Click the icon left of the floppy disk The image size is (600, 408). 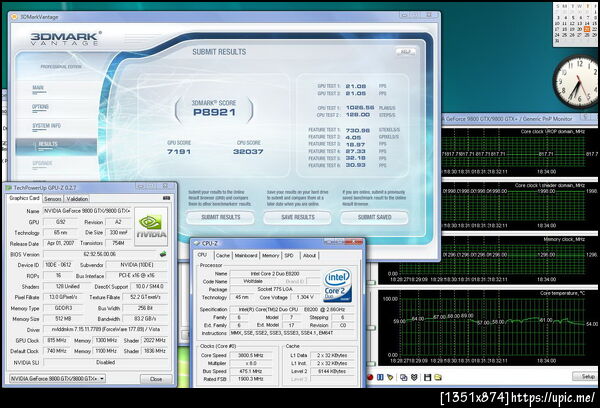414,377
